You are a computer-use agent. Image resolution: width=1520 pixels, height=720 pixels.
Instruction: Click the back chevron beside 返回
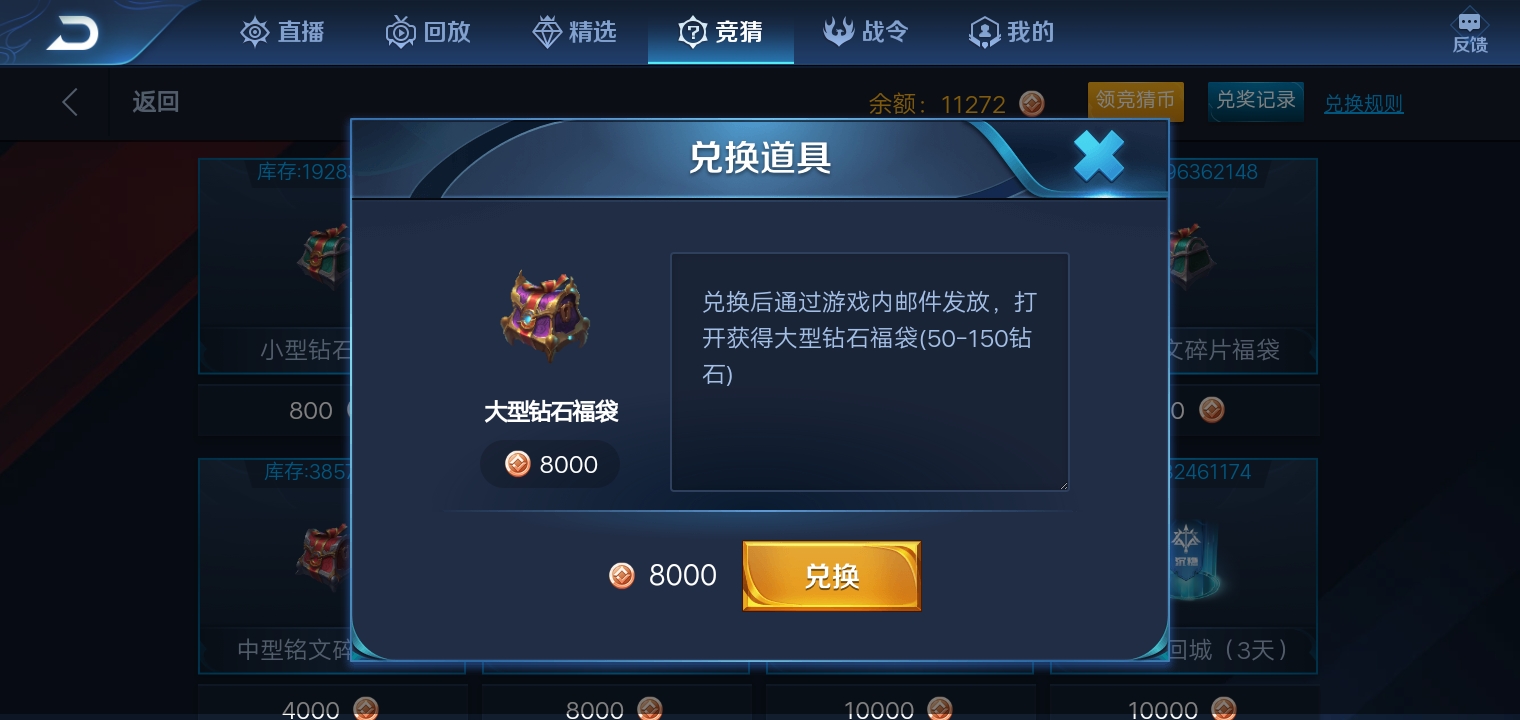pos(70,102)
